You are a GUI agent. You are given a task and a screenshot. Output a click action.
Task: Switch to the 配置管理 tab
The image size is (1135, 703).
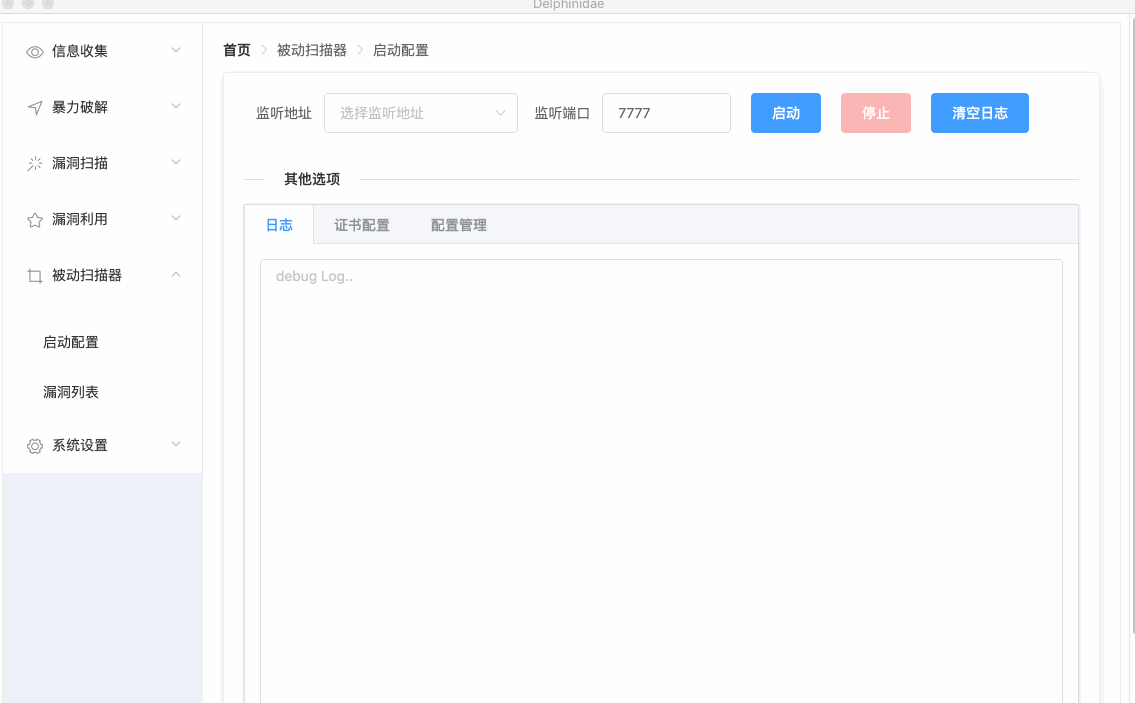[459, 225]
